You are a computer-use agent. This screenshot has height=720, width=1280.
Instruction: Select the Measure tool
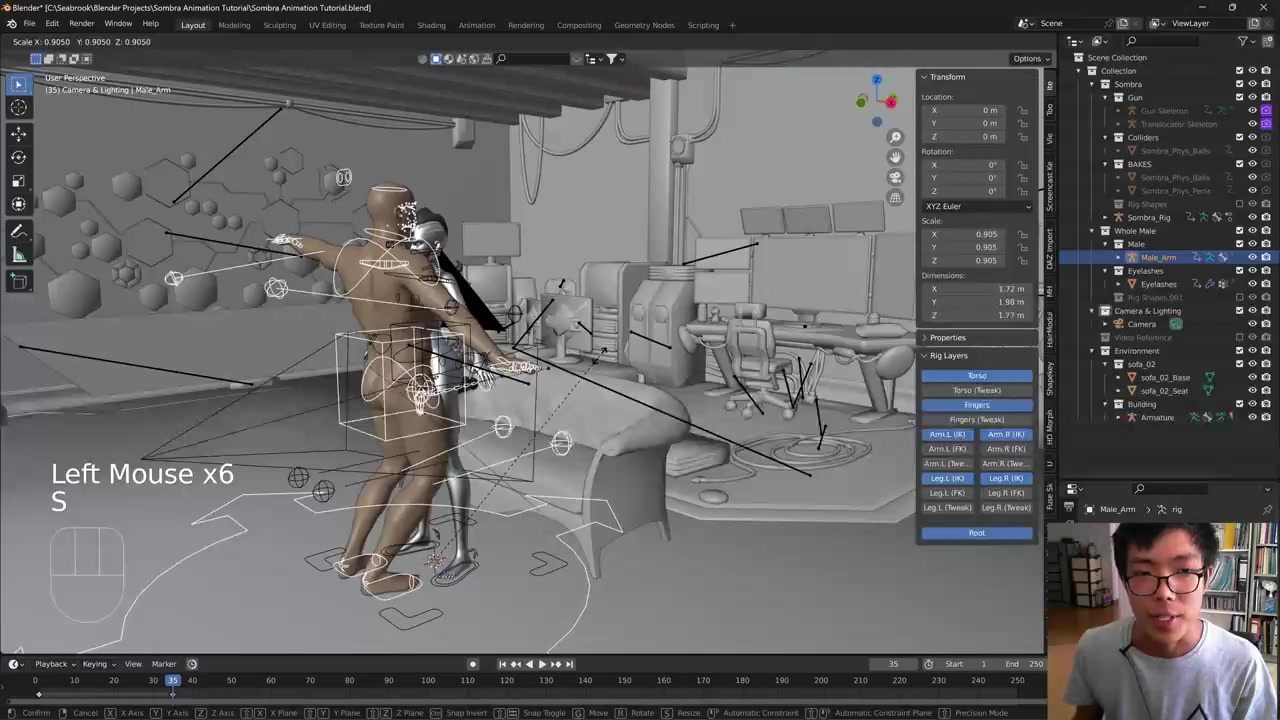[x=18, y=255]
